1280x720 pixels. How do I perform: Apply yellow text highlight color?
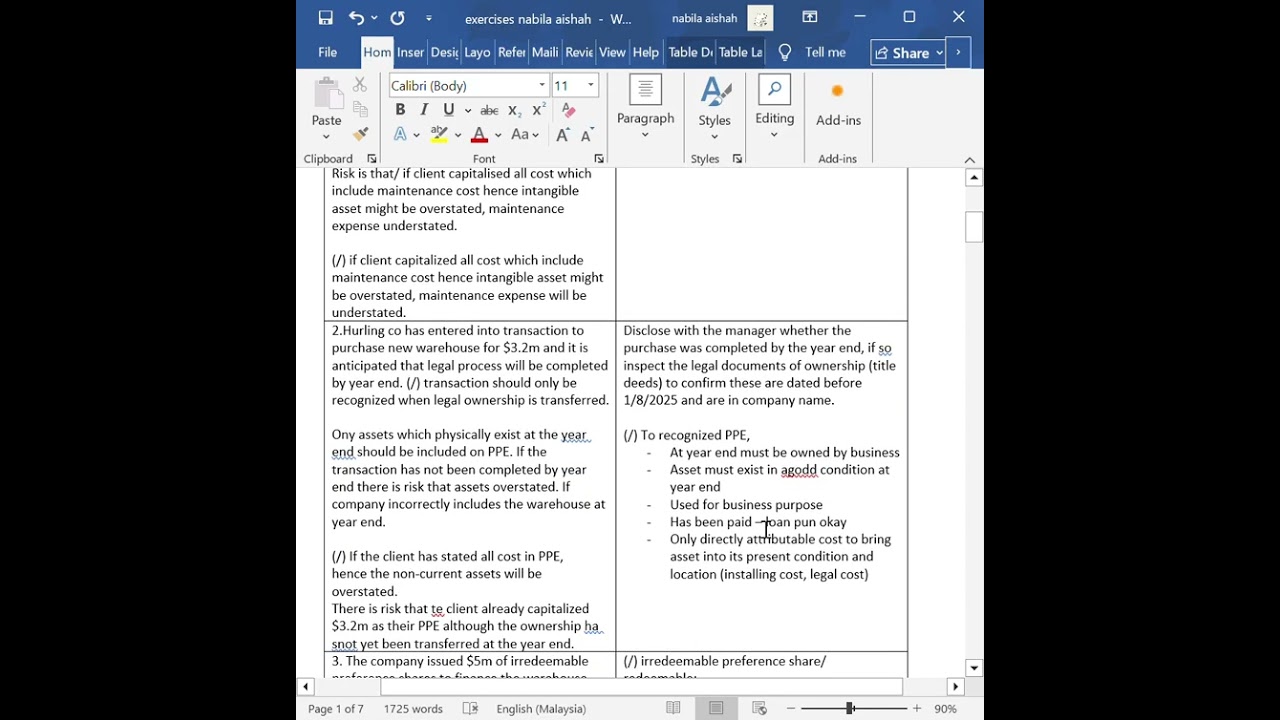pyautogui.click(x=438, y=134)
